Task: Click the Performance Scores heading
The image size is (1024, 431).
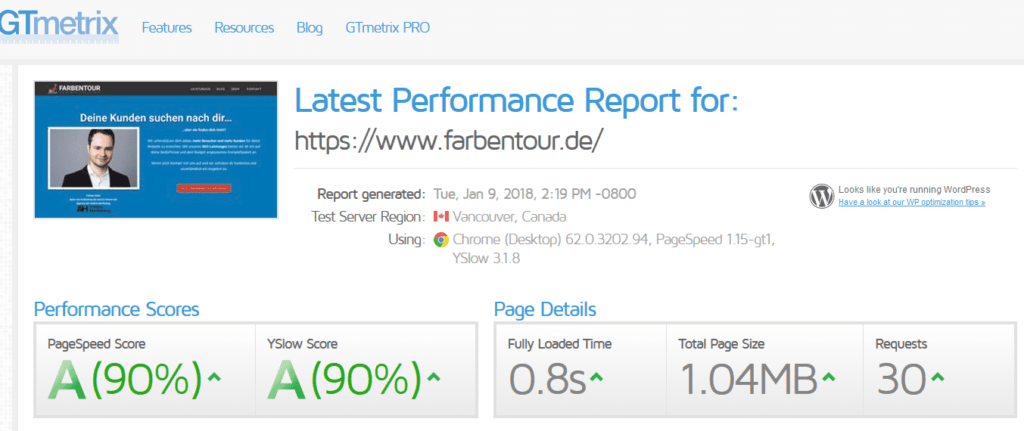Action: click(x=116, y=309)
